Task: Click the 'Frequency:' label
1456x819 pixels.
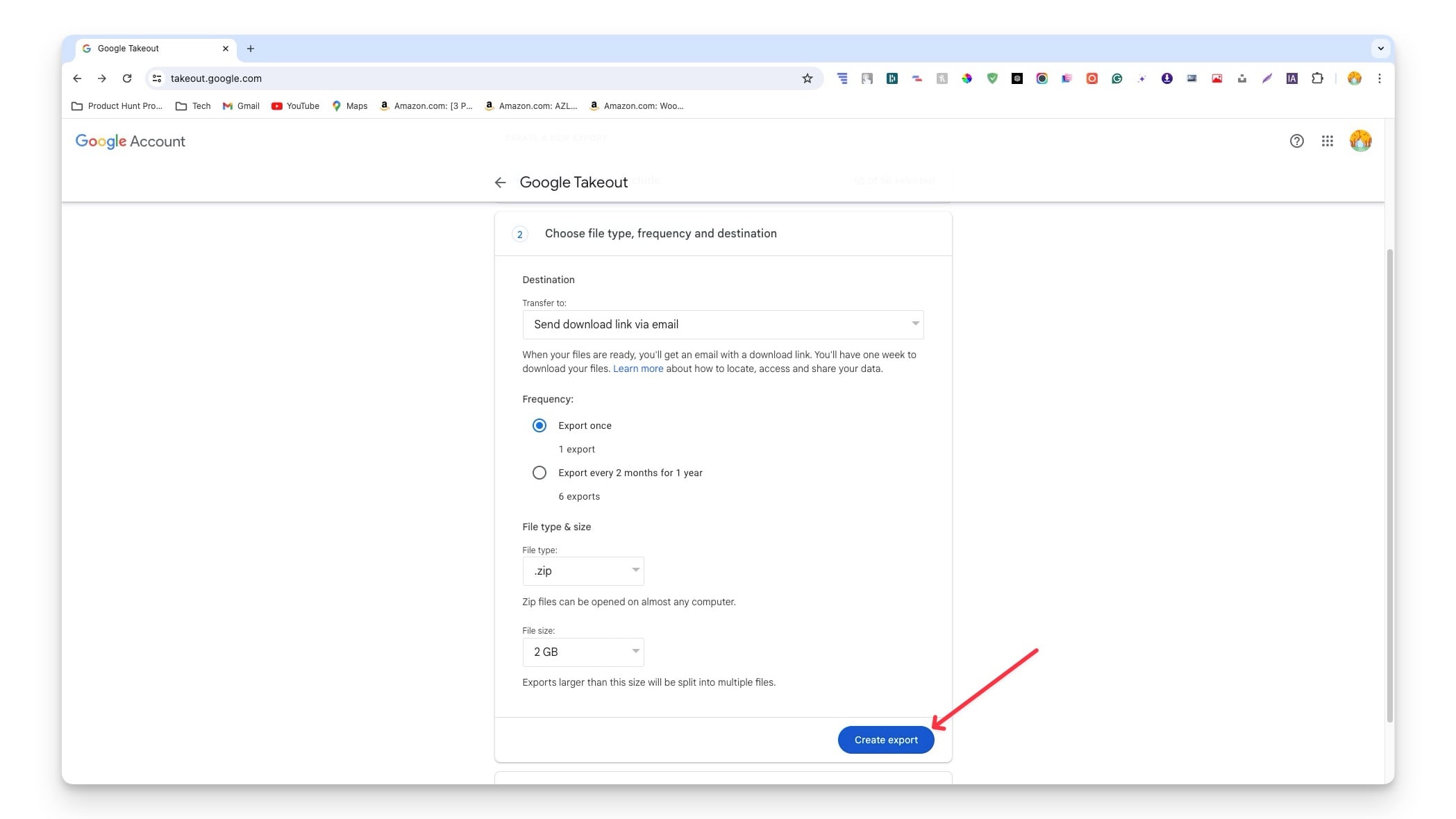Action: tap(548, 399)
